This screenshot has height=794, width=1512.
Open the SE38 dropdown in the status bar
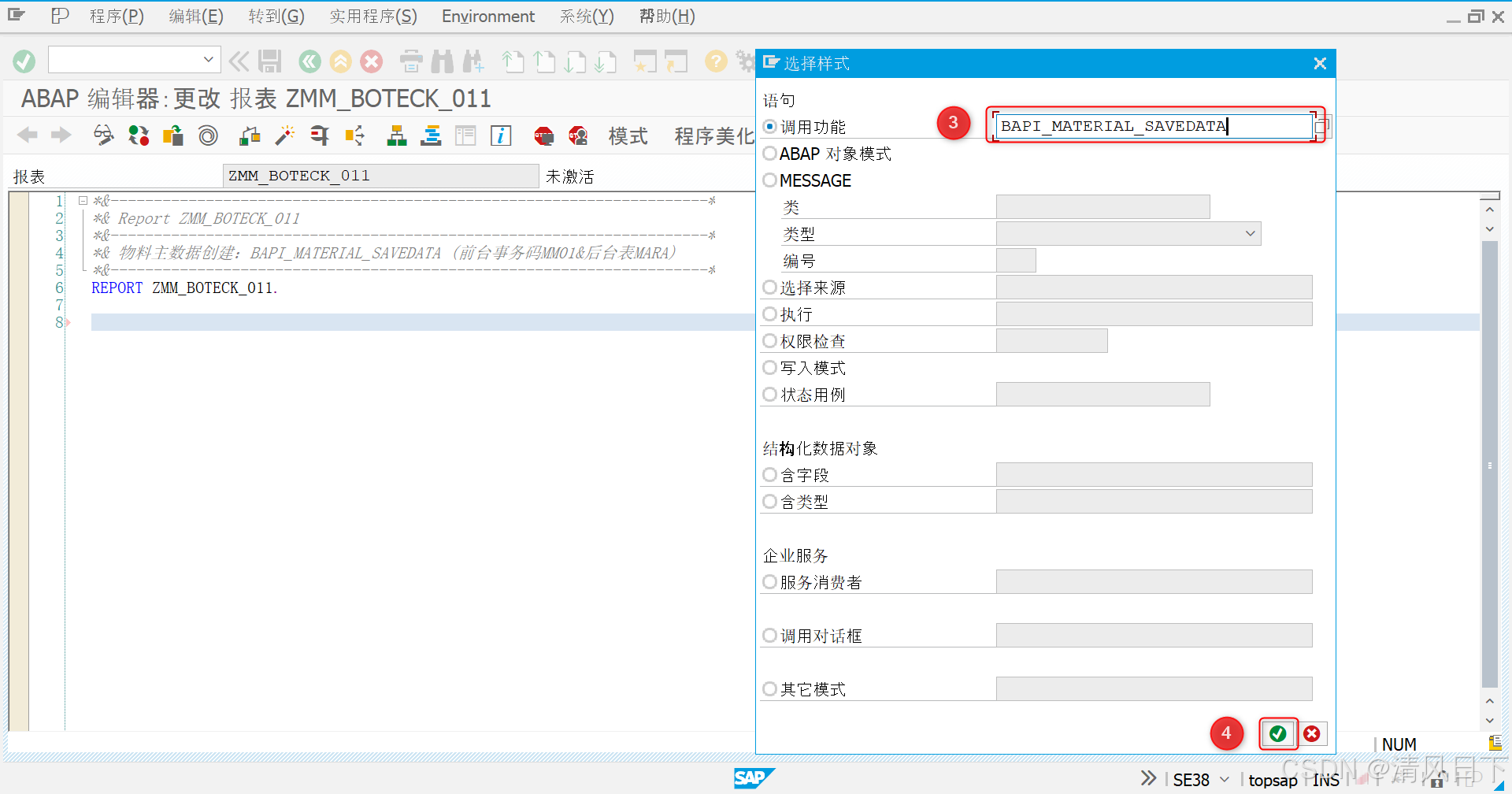click(1222, 779)
